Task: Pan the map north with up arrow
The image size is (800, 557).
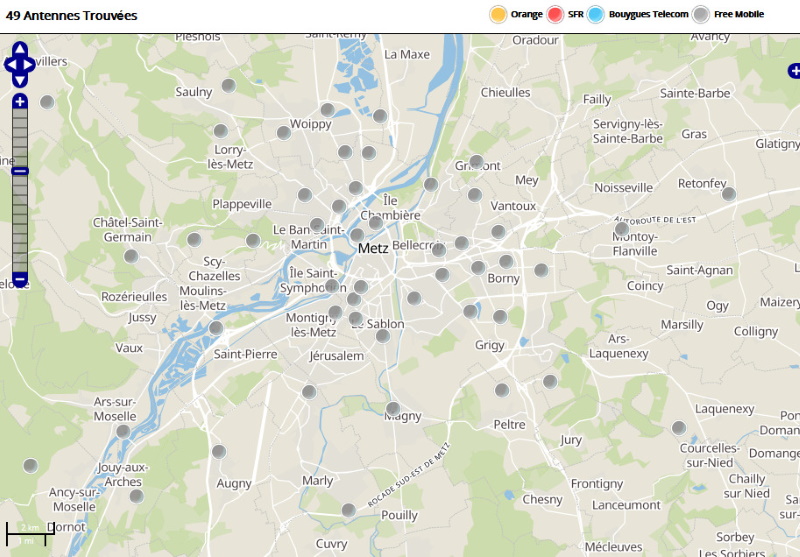Action: pyautogui.click(x=19, y=49)
